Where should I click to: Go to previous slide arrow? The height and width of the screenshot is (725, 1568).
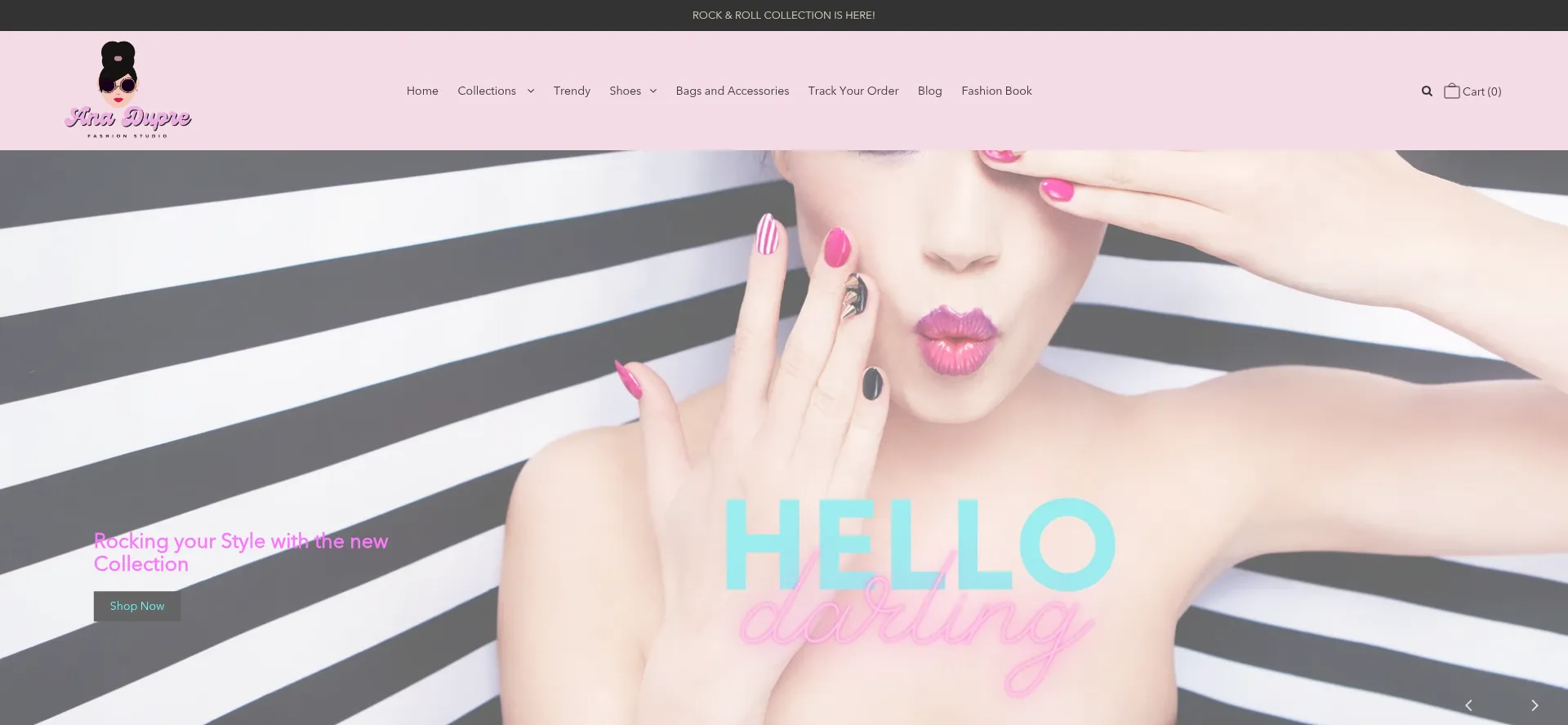(1468, 705)
